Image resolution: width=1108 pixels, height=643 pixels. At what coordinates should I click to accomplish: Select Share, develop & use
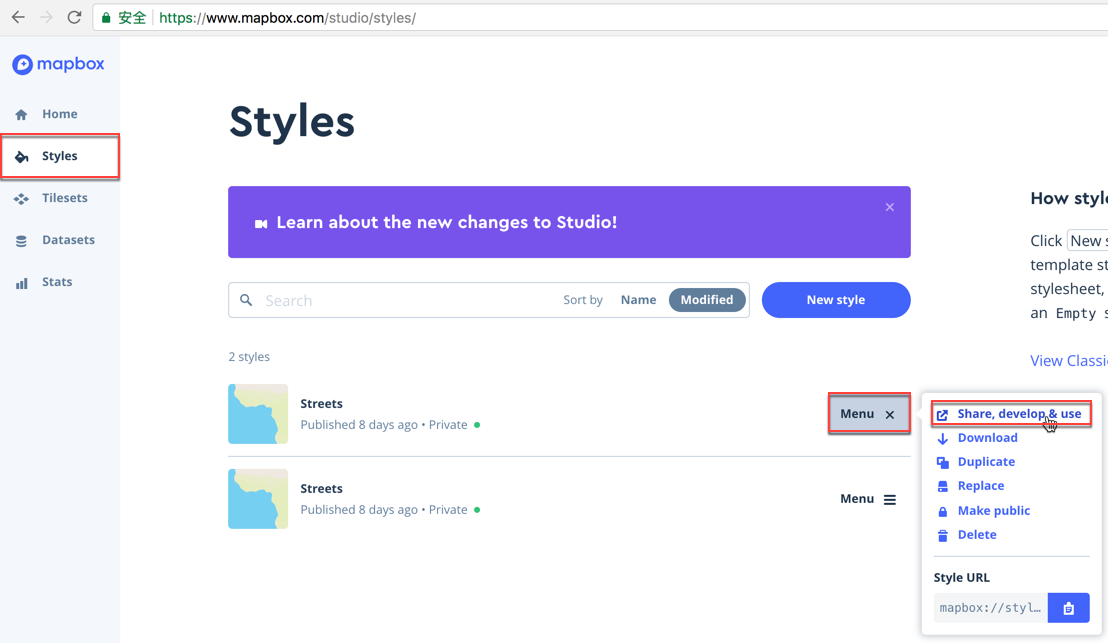click(1011, 413)
